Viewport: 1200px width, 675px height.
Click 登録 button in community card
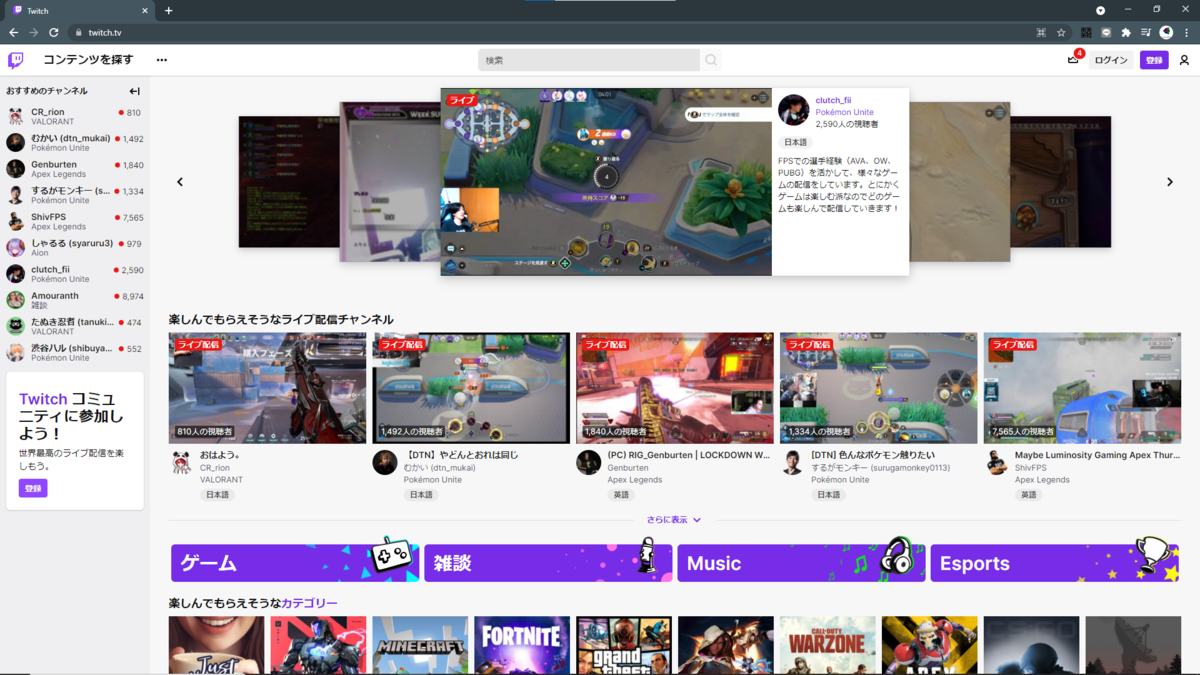(x=33, y=488)
